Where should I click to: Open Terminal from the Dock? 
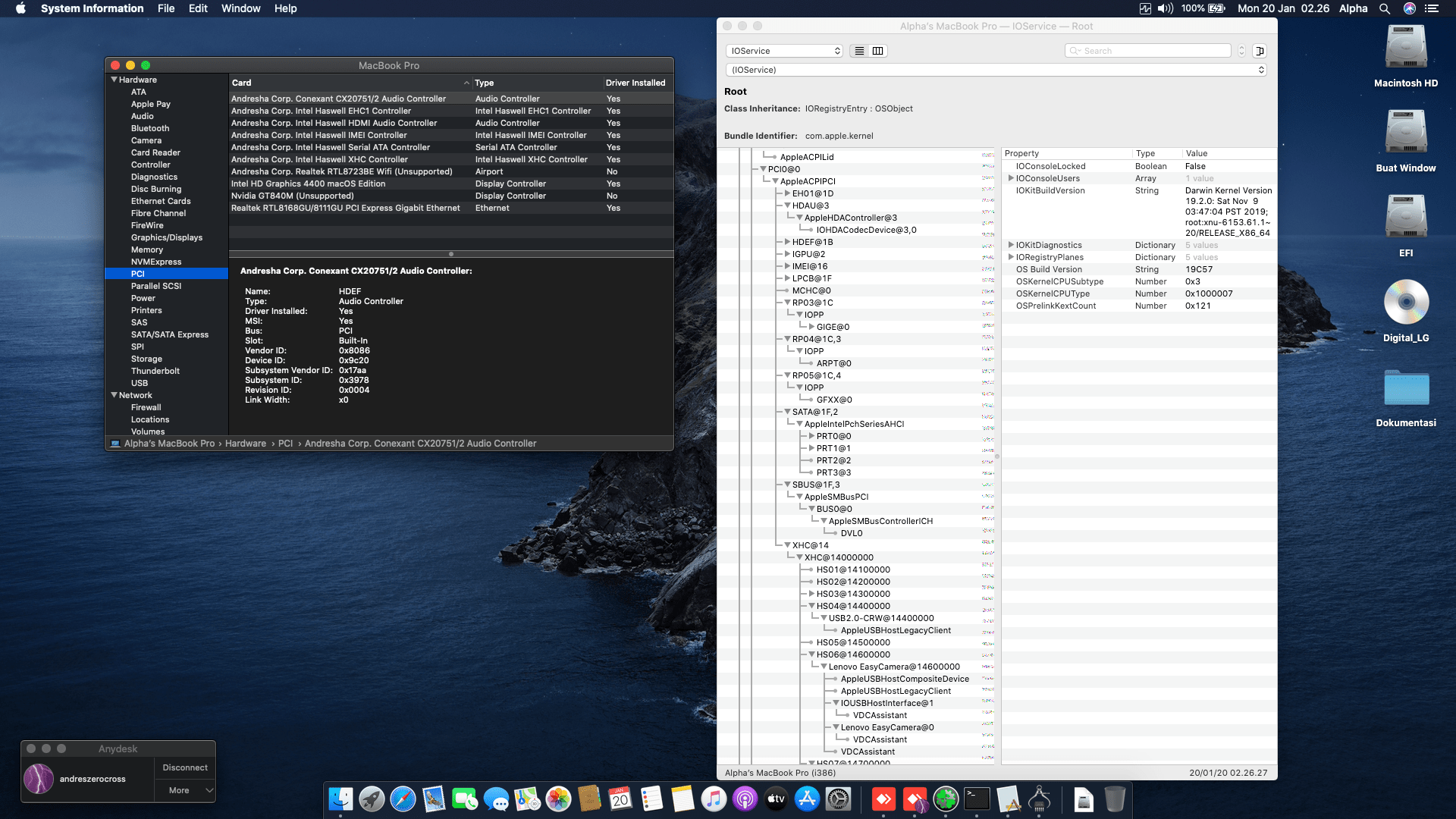point(977,799)
